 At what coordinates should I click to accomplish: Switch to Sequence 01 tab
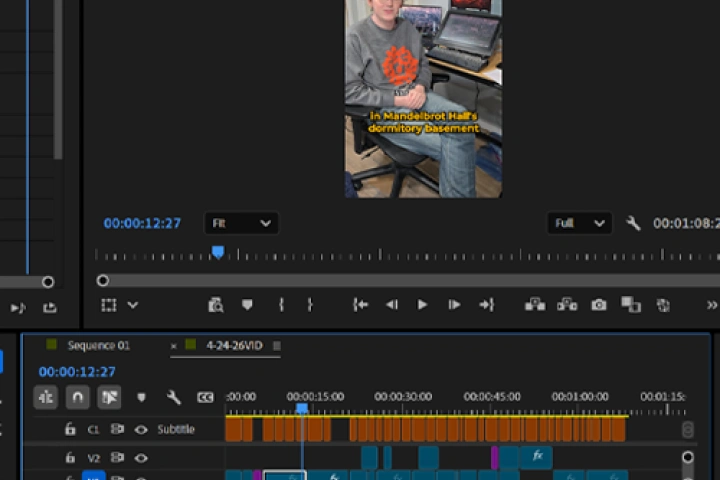[98, 345]
